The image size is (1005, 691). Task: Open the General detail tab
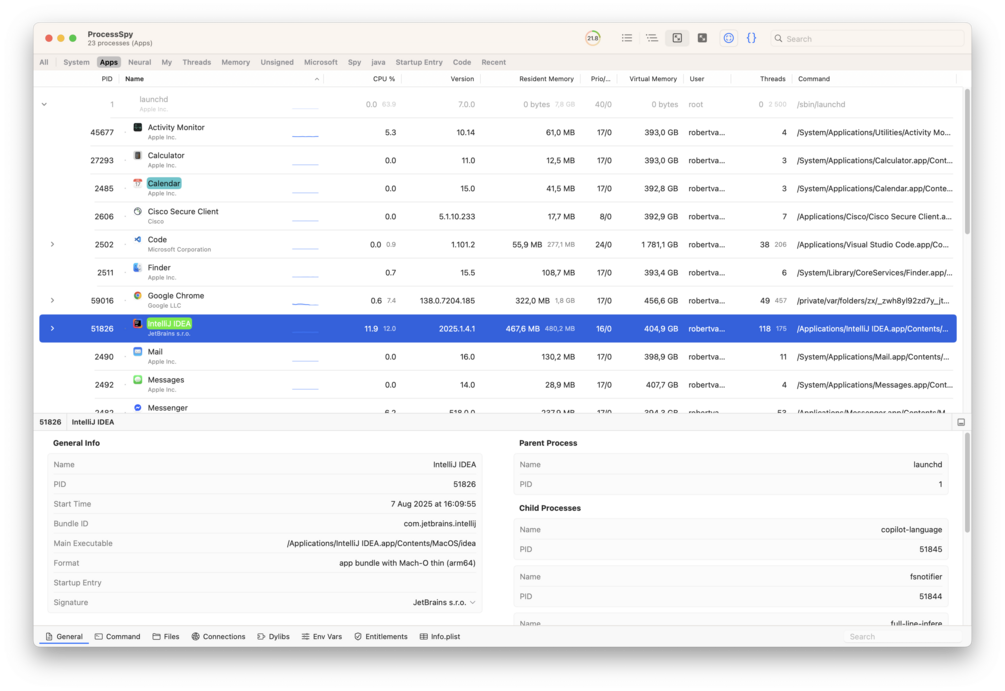point(64,637)
